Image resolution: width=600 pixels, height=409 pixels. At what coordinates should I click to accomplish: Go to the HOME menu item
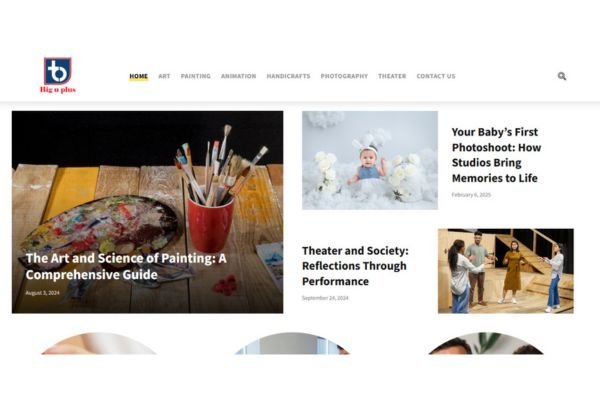139,76
